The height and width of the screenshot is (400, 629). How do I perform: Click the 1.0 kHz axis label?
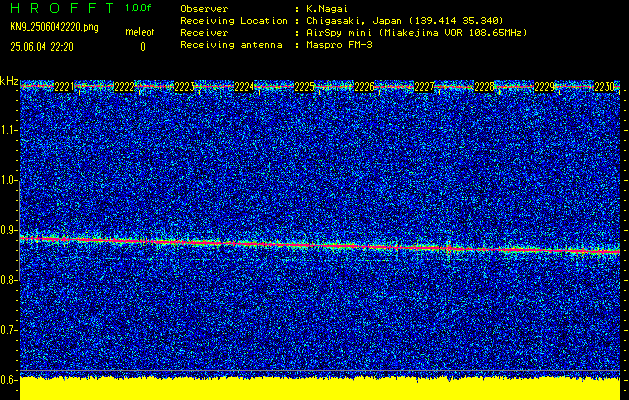[8, 180]
